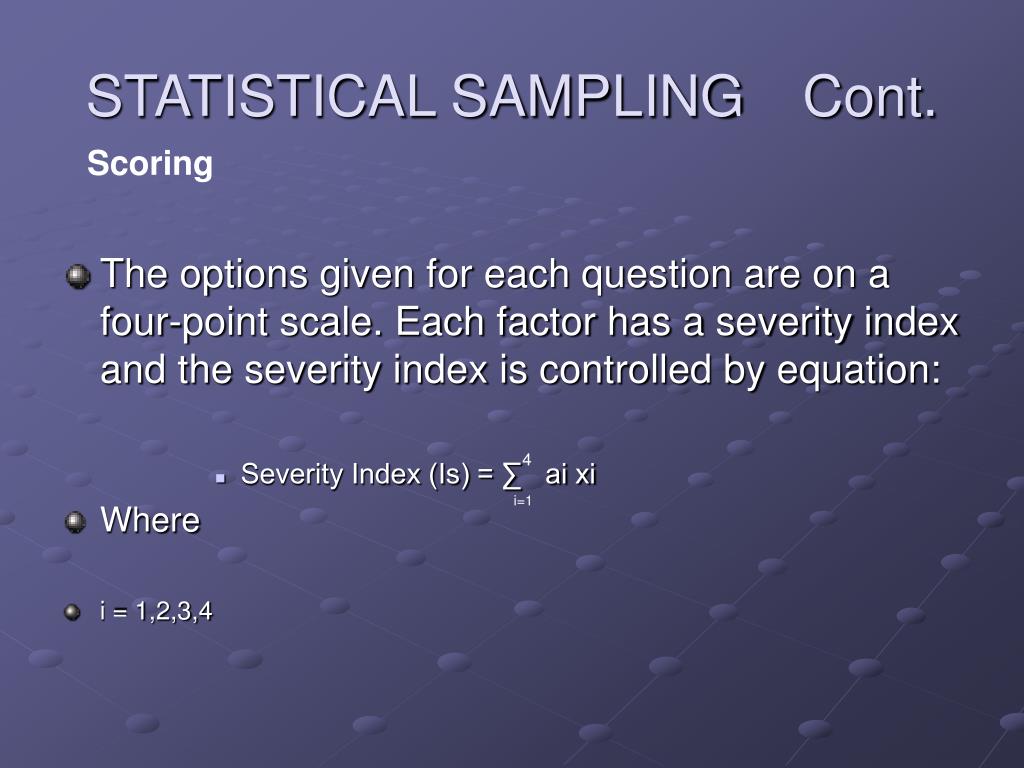Click the superscript 4 above sigma
Screen dimensions: 1024x768
click(526, 460)
